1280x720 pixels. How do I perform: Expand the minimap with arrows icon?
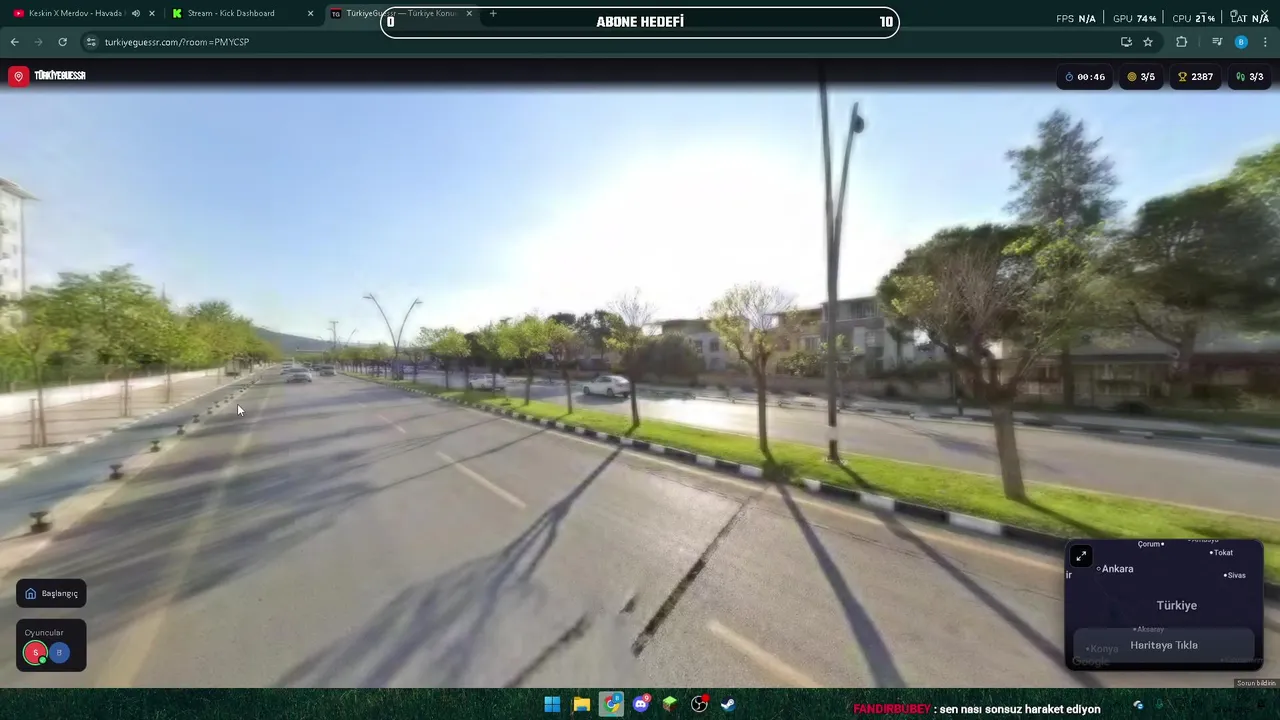pos(1081,556)
